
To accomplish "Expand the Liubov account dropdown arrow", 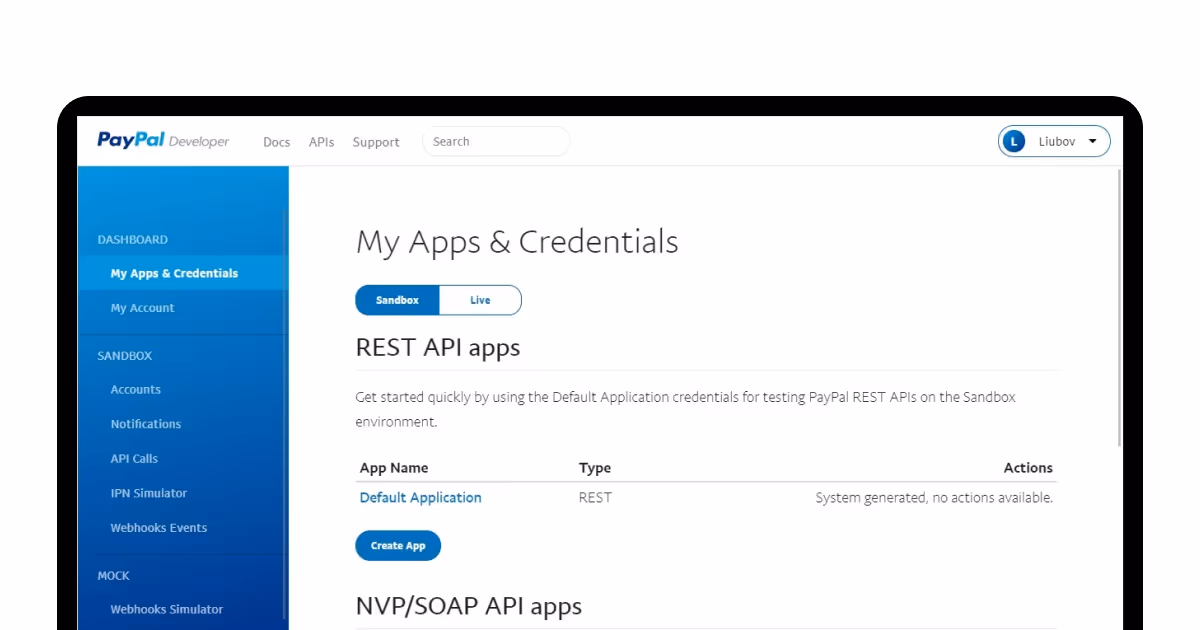I will [1092, 142].
